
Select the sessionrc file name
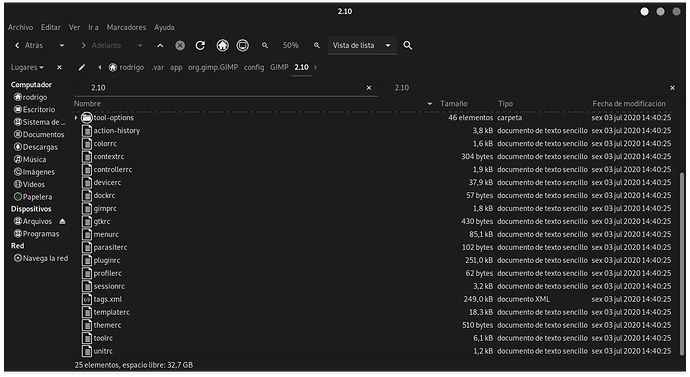109,286
